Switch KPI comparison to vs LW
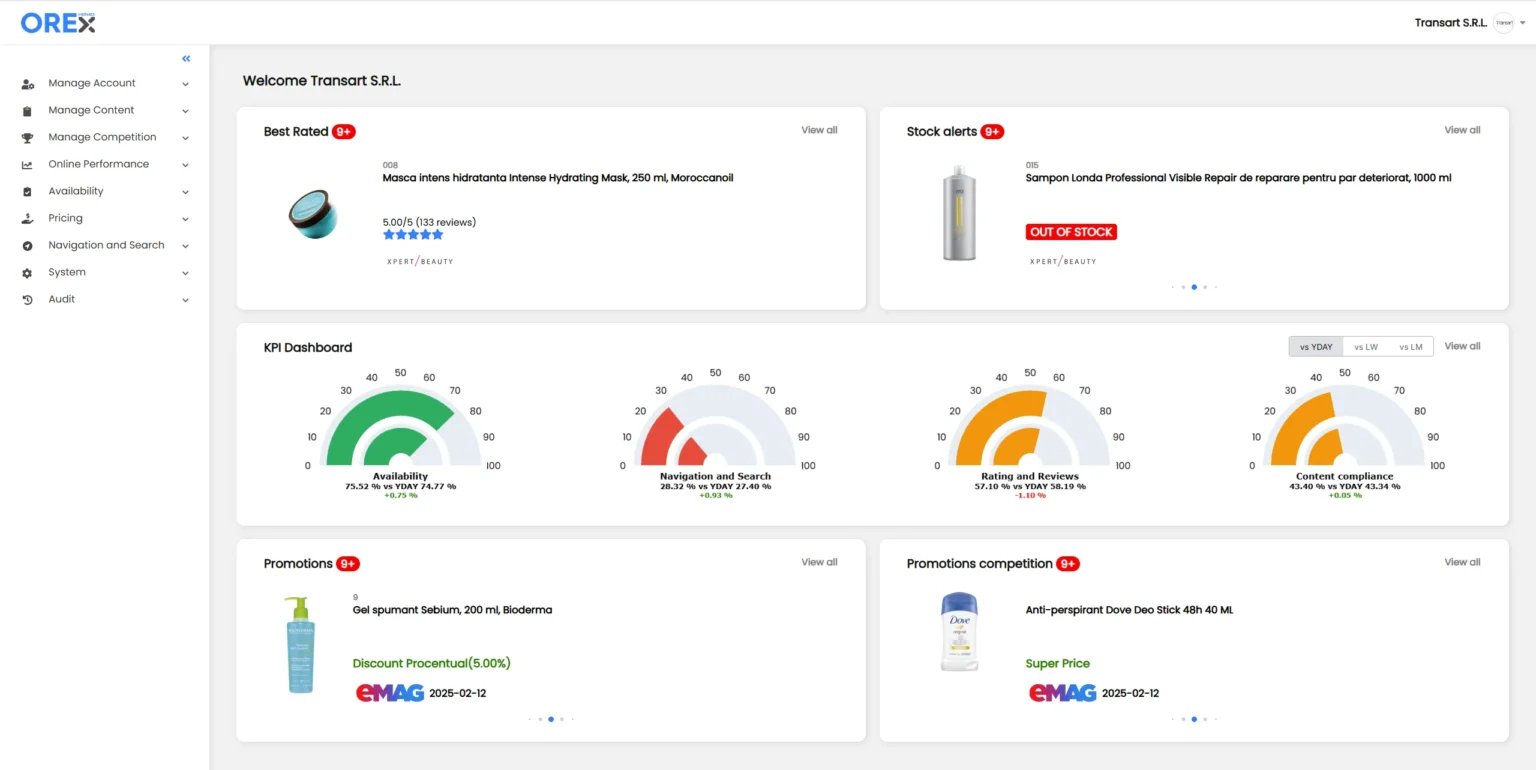This screenshot has width=1536, height=770. point(1365,346)
